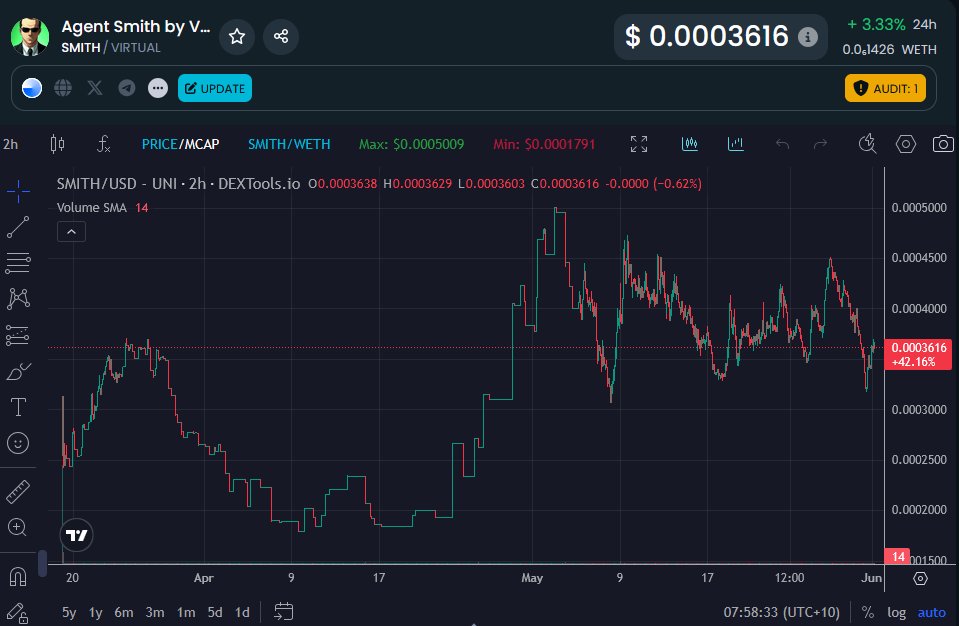Take a chart snapshot with camera icon

tap(943, 144)
